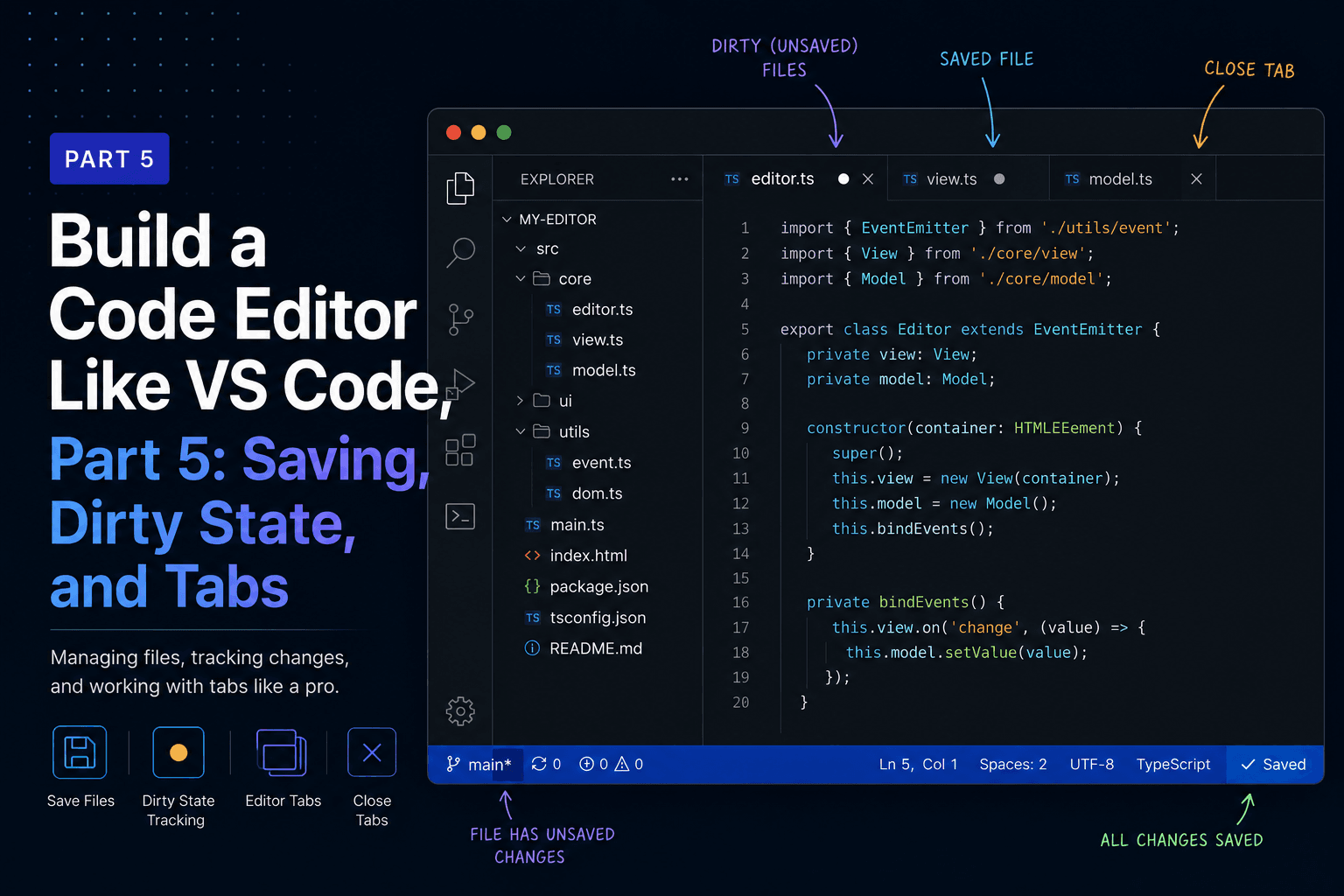Click the Dirty State Tracking dot icon
The height and width of the screenshot is (896, 1344).
tap(178, 752)
